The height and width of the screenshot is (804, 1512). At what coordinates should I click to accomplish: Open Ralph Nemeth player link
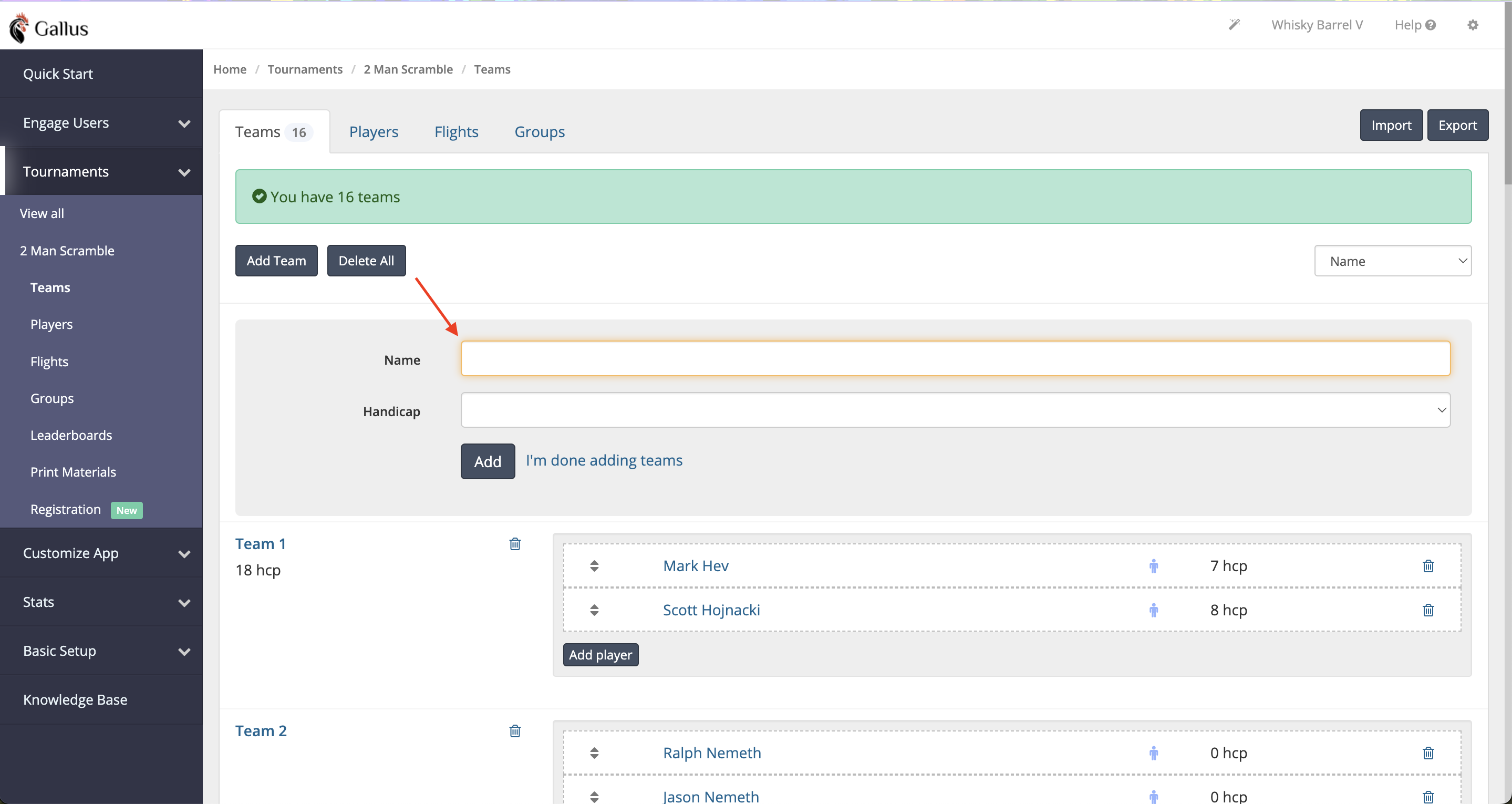pos(712,753)
